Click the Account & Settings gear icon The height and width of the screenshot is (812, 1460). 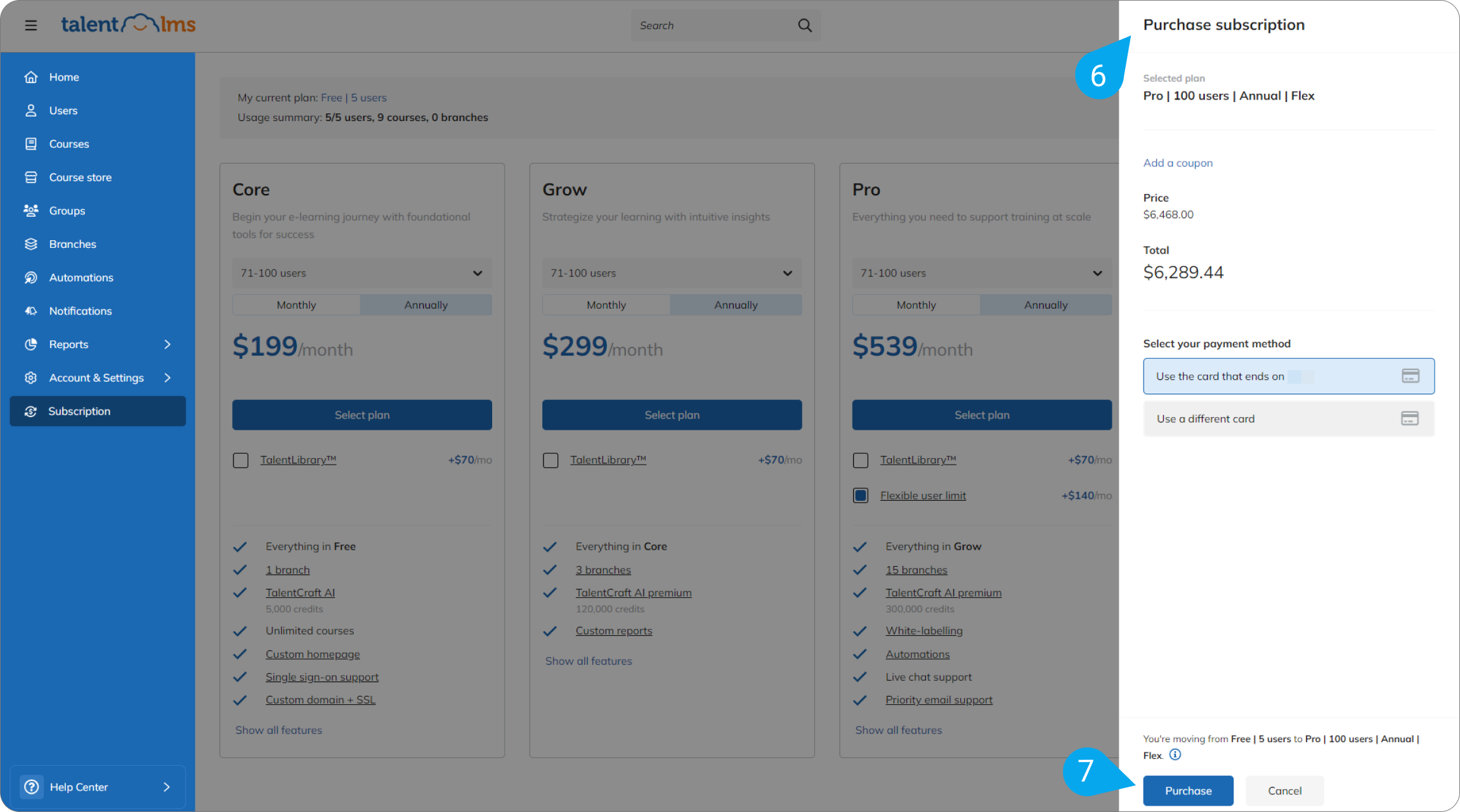30,378
